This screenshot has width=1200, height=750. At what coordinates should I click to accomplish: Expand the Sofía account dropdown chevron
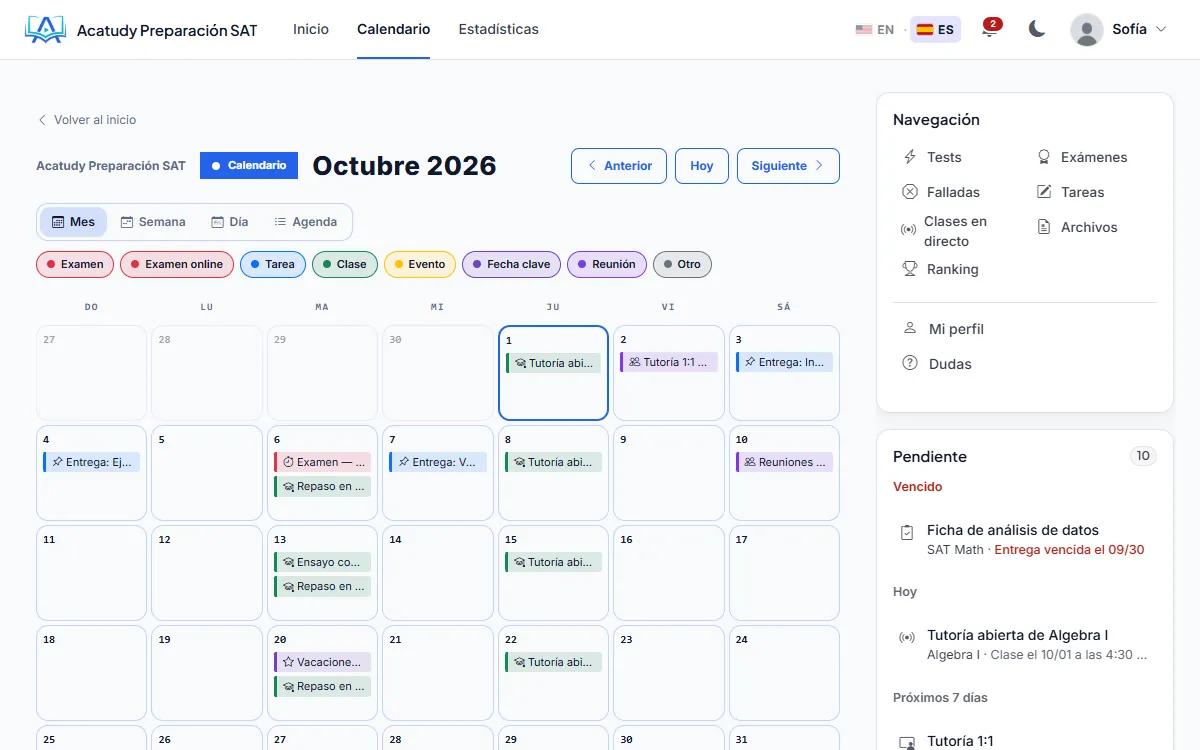click(x=1161, y=30)
